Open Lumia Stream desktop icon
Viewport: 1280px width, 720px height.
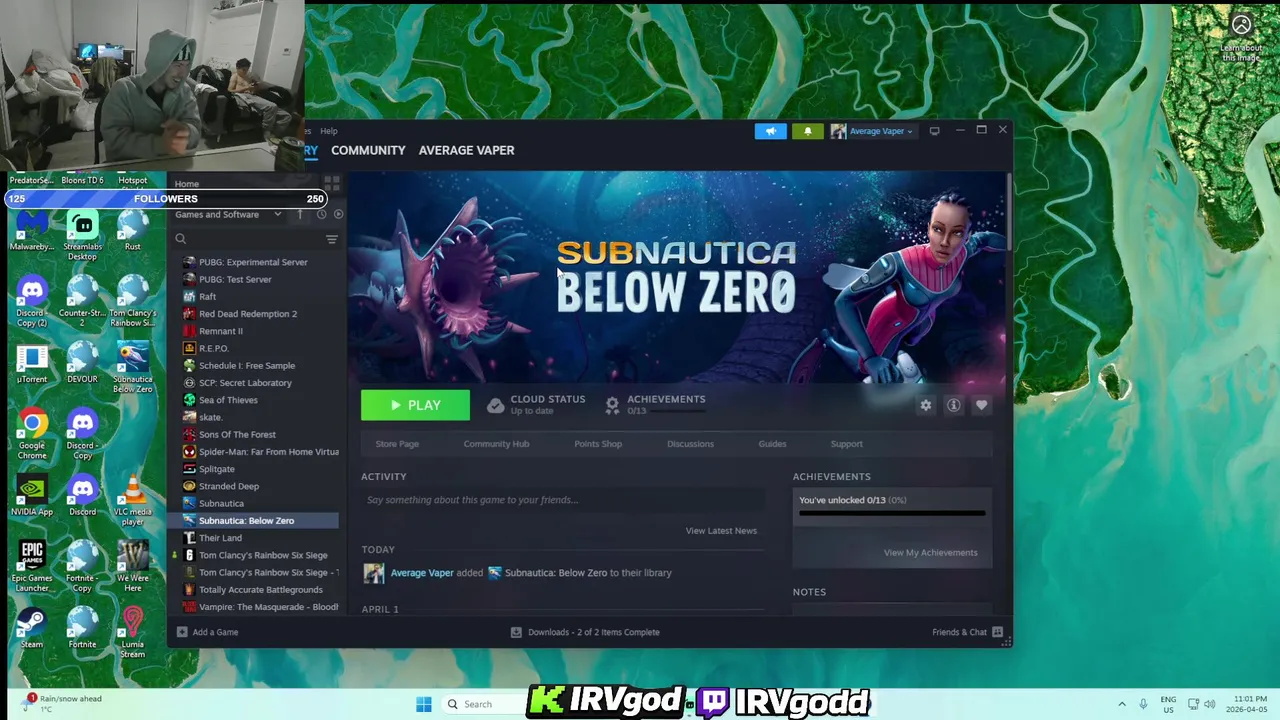pos(132,632)
